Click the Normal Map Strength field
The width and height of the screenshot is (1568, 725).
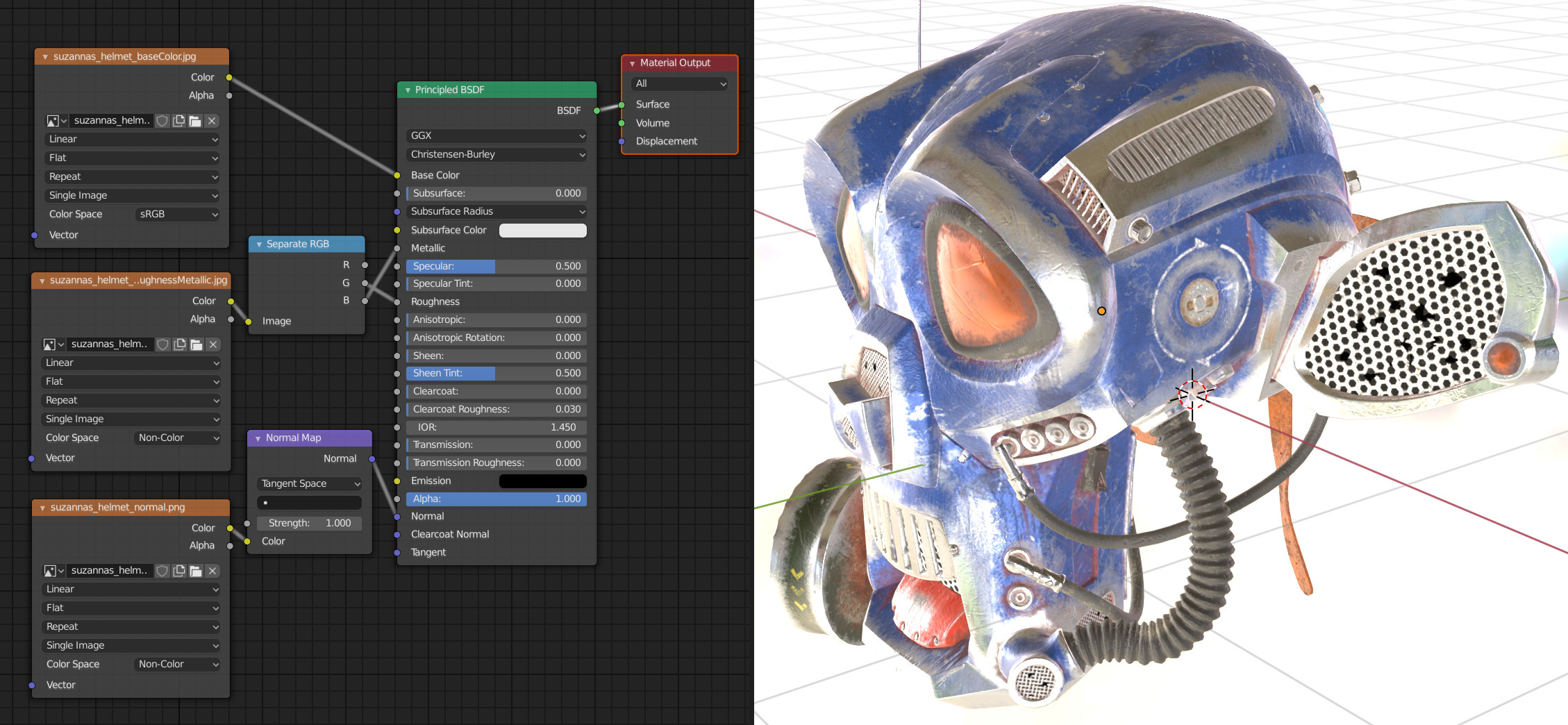click(x=310, y=524)
